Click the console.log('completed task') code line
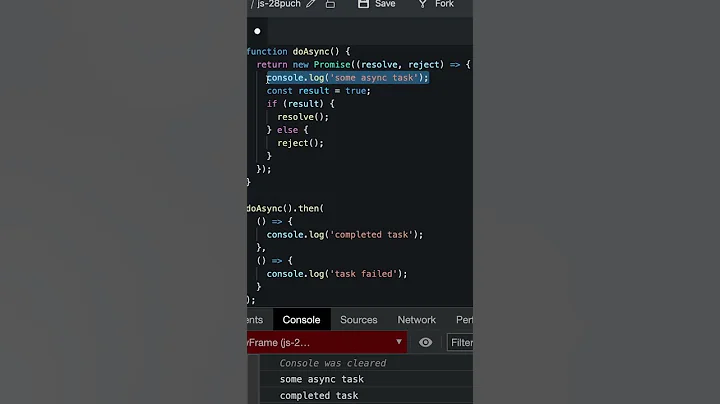Viewport: 720px width, 404px height. pyautogui.click(x=344, y=235)
